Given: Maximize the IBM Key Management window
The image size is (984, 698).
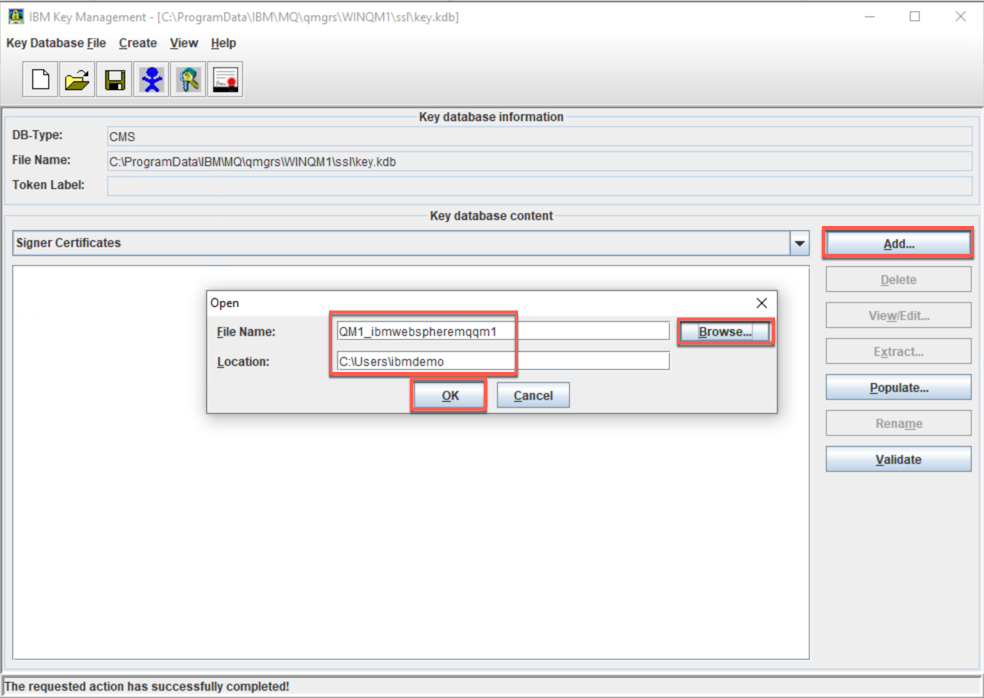Looking at the screenshot, I should 915,16.
